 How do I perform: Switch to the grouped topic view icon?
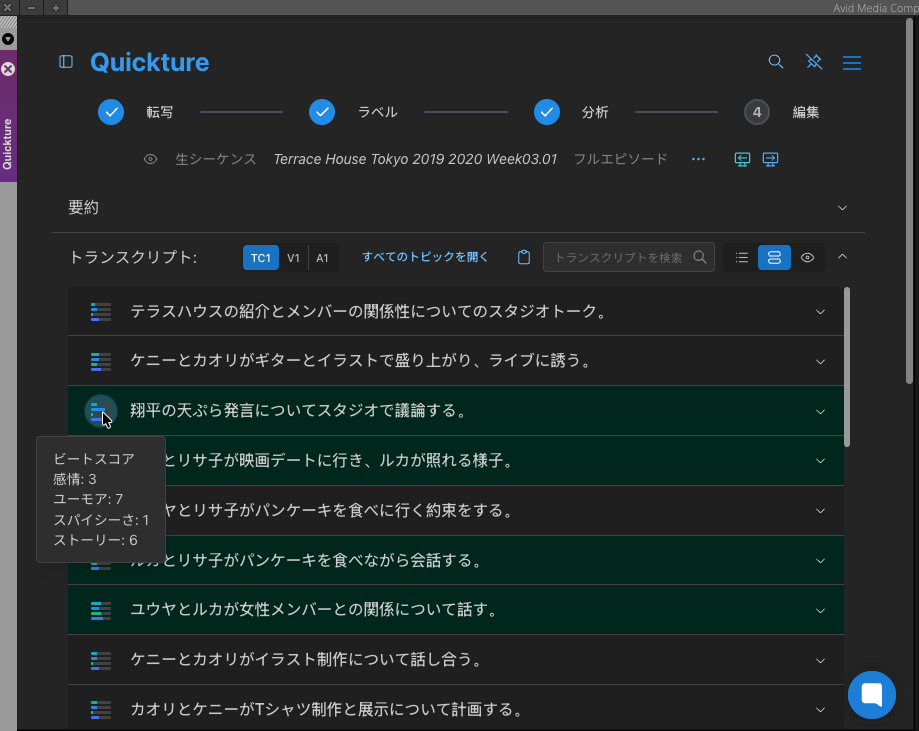(774, 257)
